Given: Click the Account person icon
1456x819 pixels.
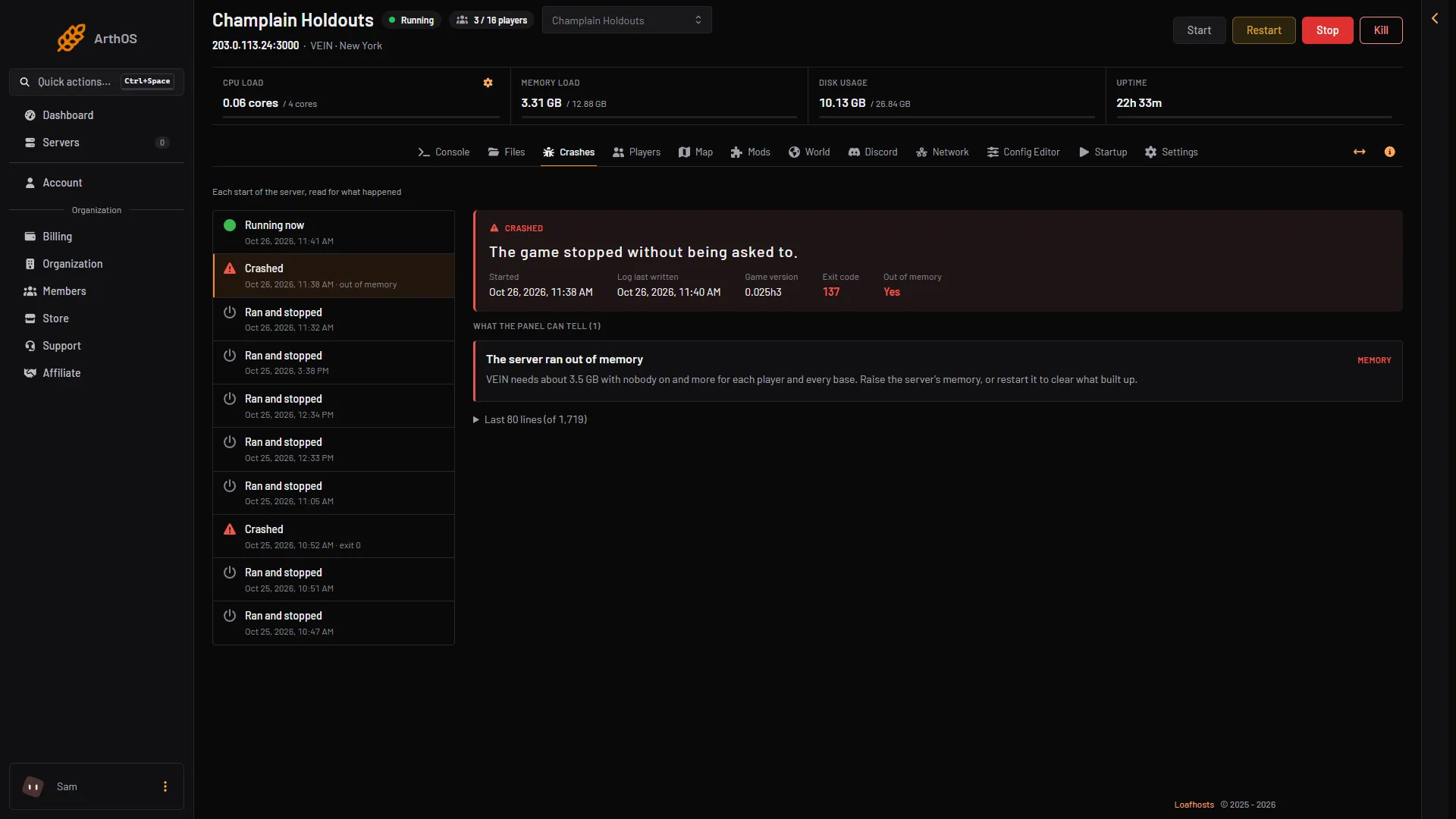Looking at the screenshot, I should 30,183.
